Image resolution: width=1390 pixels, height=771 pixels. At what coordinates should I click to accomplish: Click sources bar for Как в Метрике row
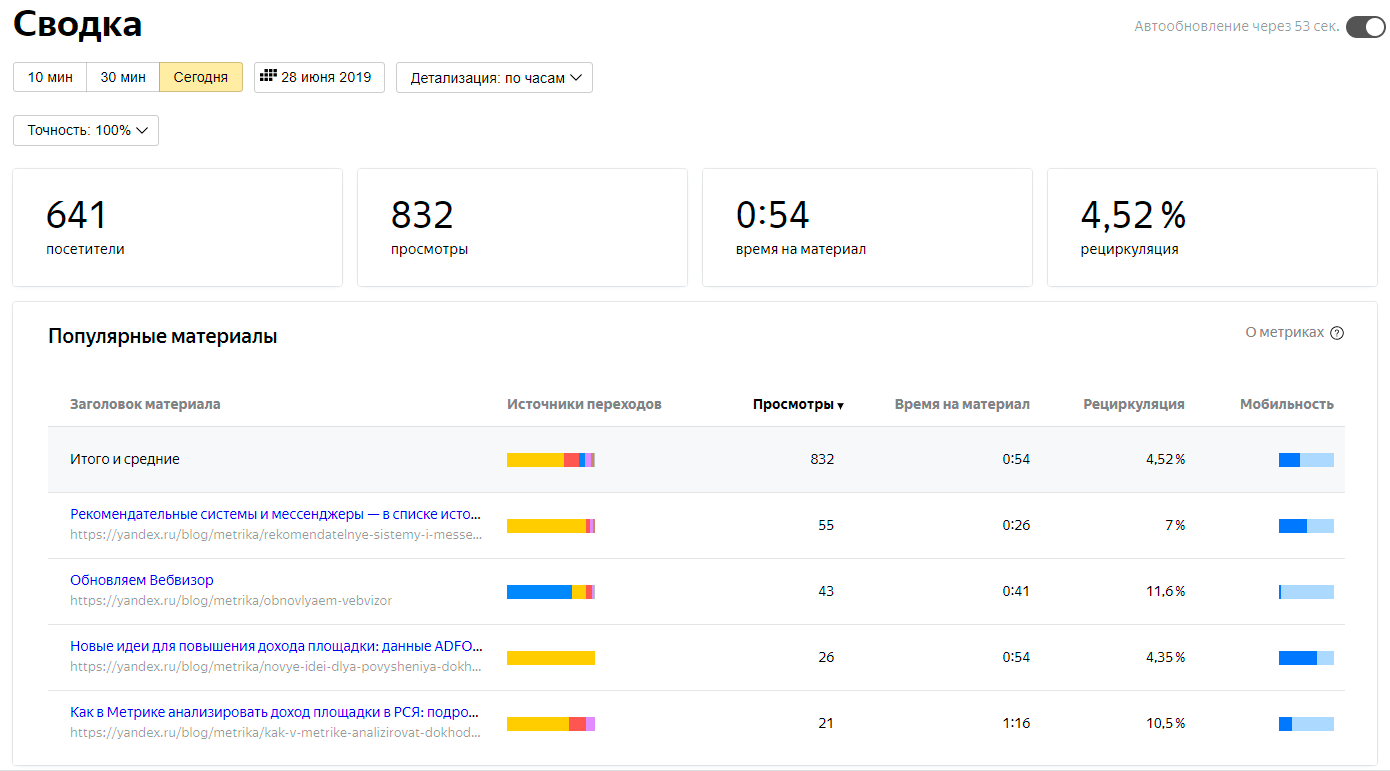coord(551,724)
